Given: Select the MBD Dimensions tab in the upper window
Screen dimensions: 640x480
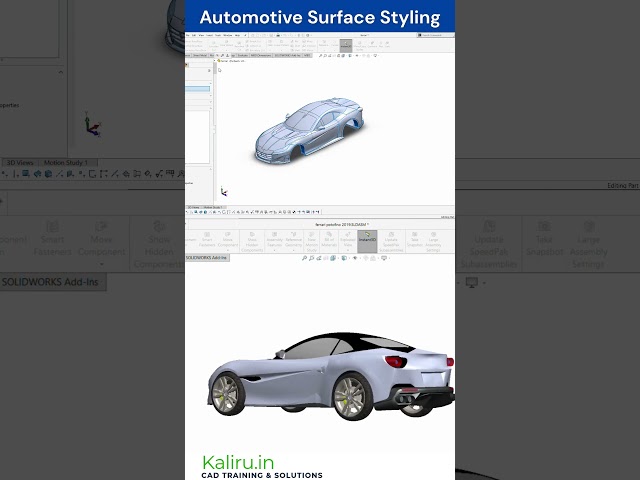Looking at the screenshot, I should click(x=261, y=55).
